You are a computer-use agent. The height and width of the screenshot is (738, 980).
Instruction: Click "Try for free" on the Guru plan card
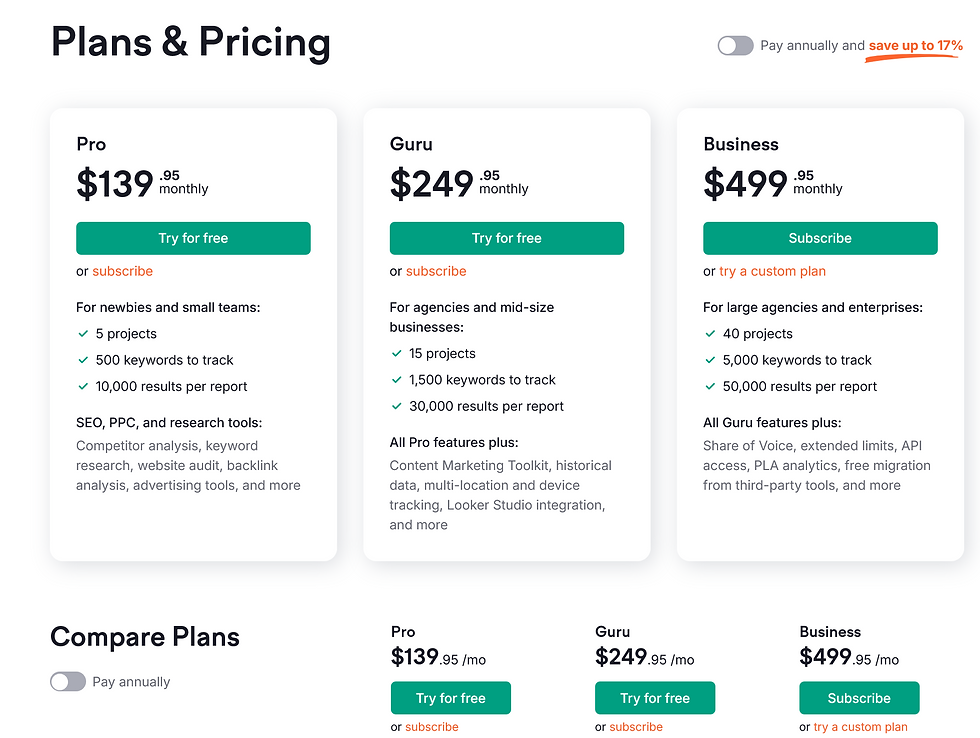(507, 238)
